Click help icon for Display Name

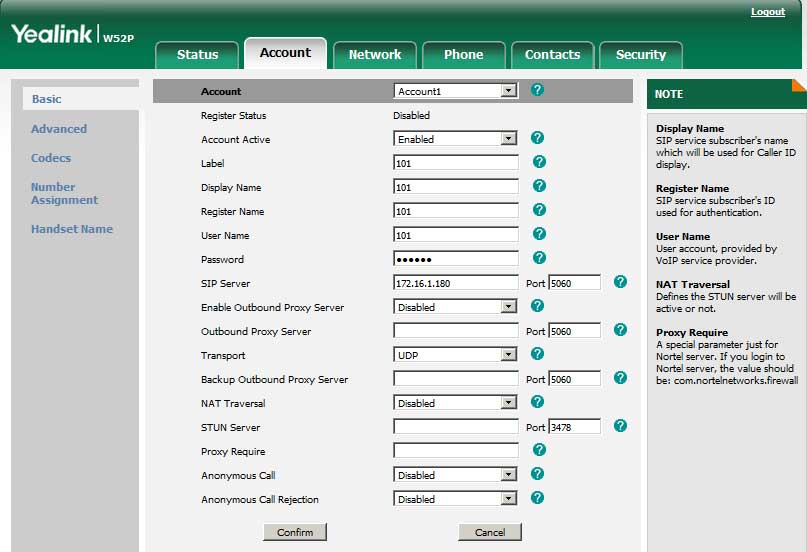pos(539,186)
